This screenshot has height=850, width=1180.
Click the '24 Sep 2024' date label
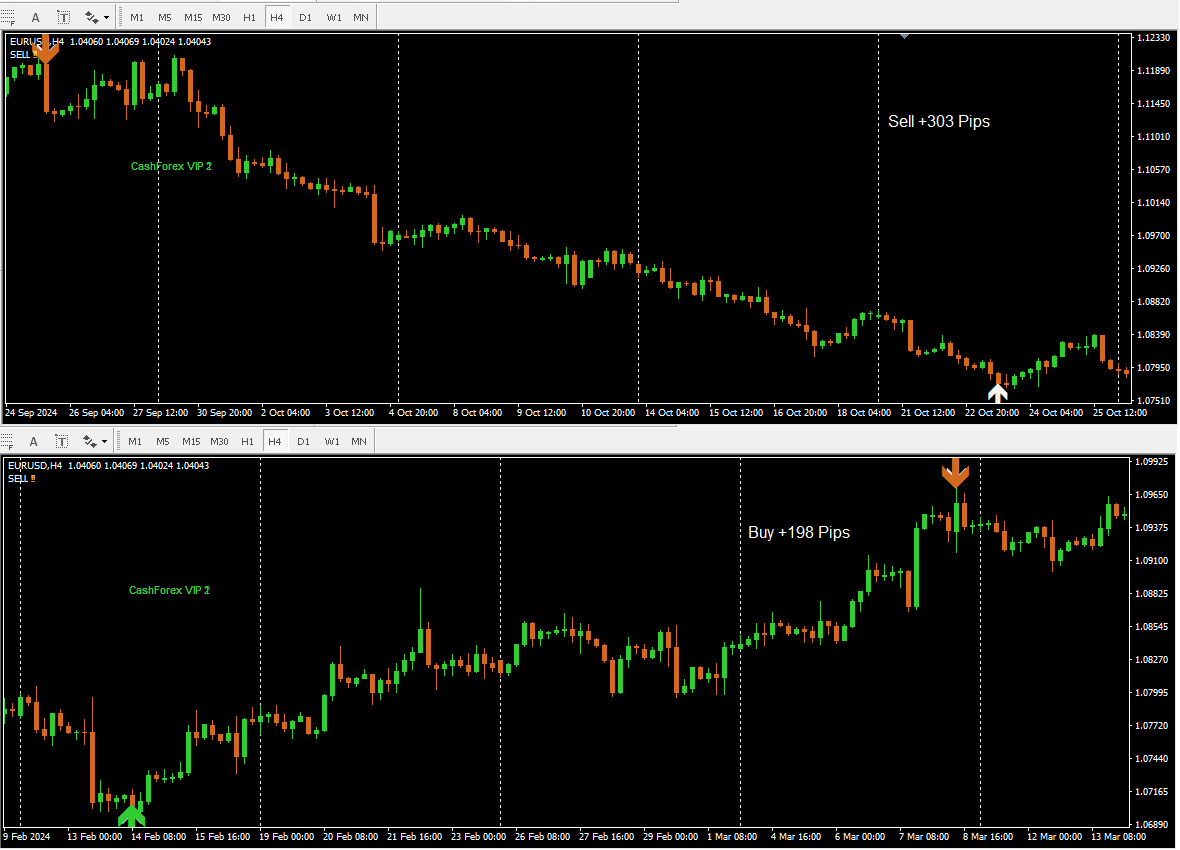click(31, 413)
